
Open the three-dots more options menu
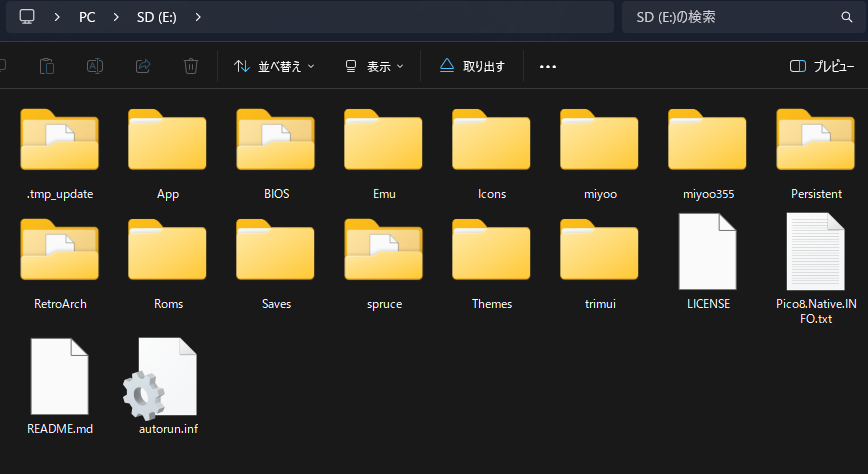[547, 66]
